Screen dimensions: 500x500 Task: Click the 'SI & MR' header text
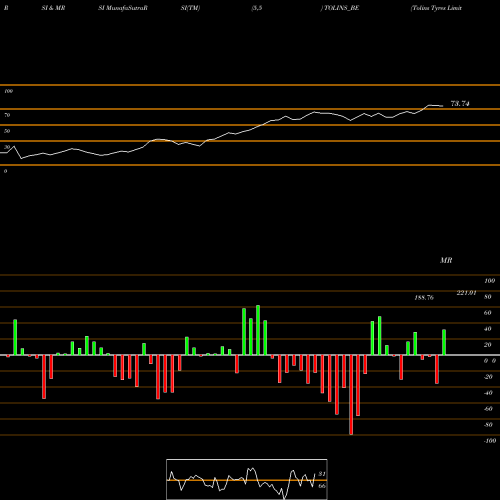(53, 8)
